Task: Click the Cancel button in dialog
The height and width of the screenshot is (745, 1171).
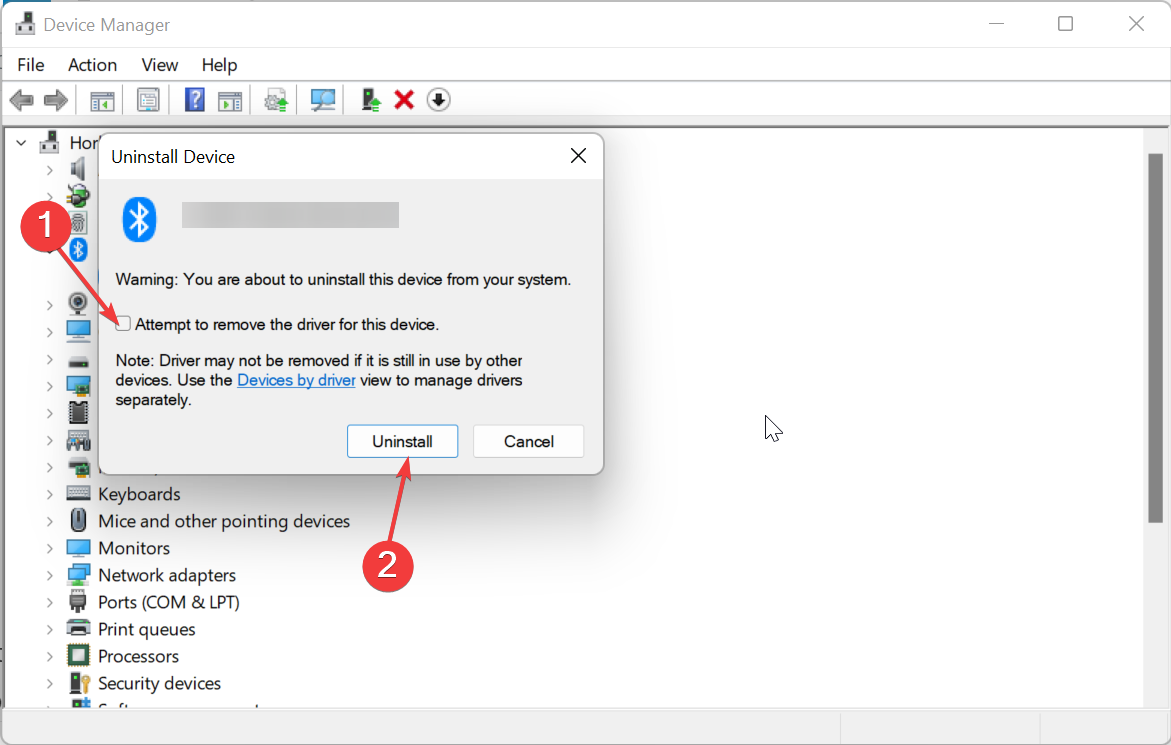Action: click(529, 441)
